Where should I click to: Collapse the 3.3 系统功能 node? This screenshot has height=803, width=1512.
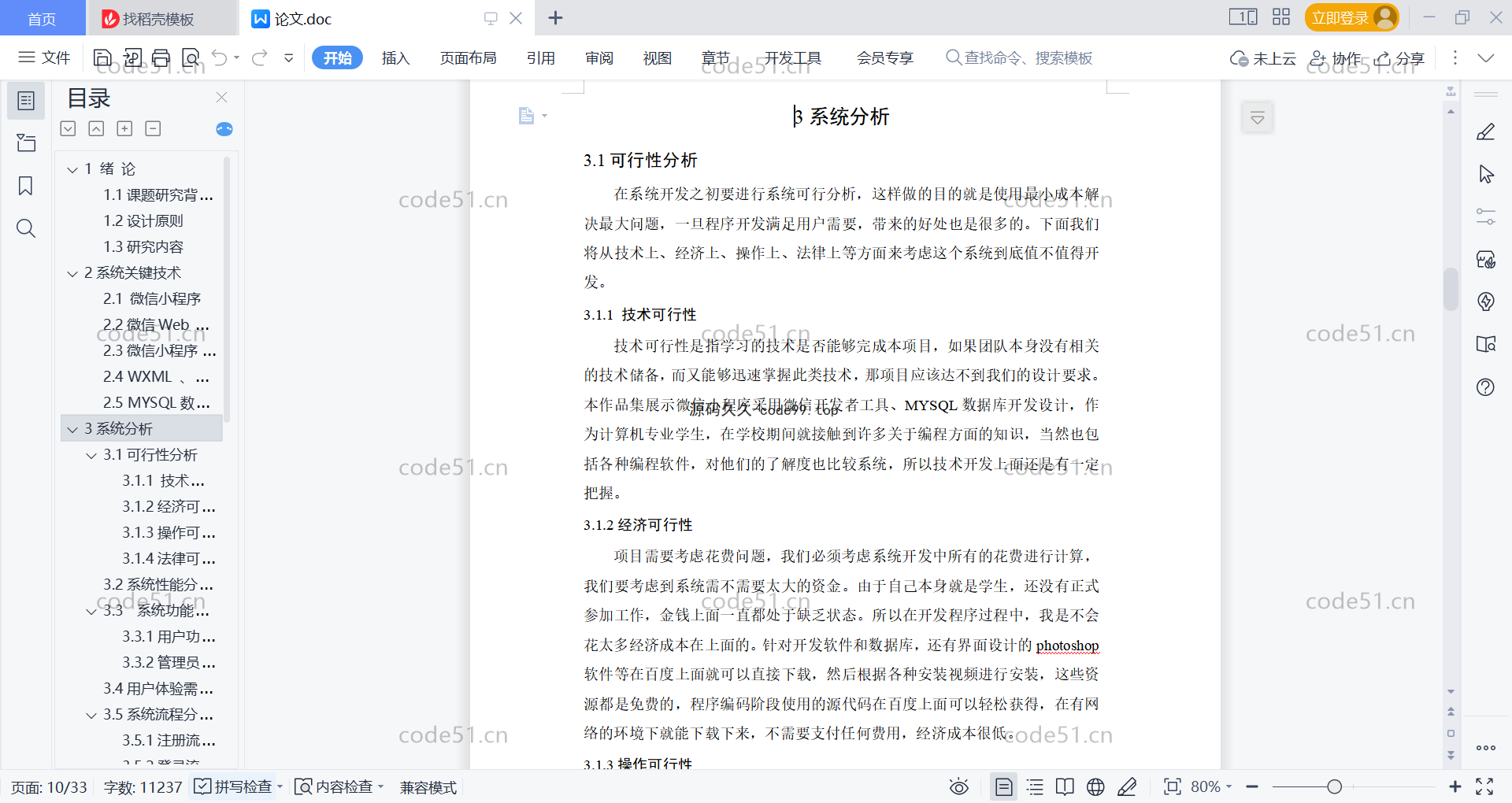click(x=91, y=611)
